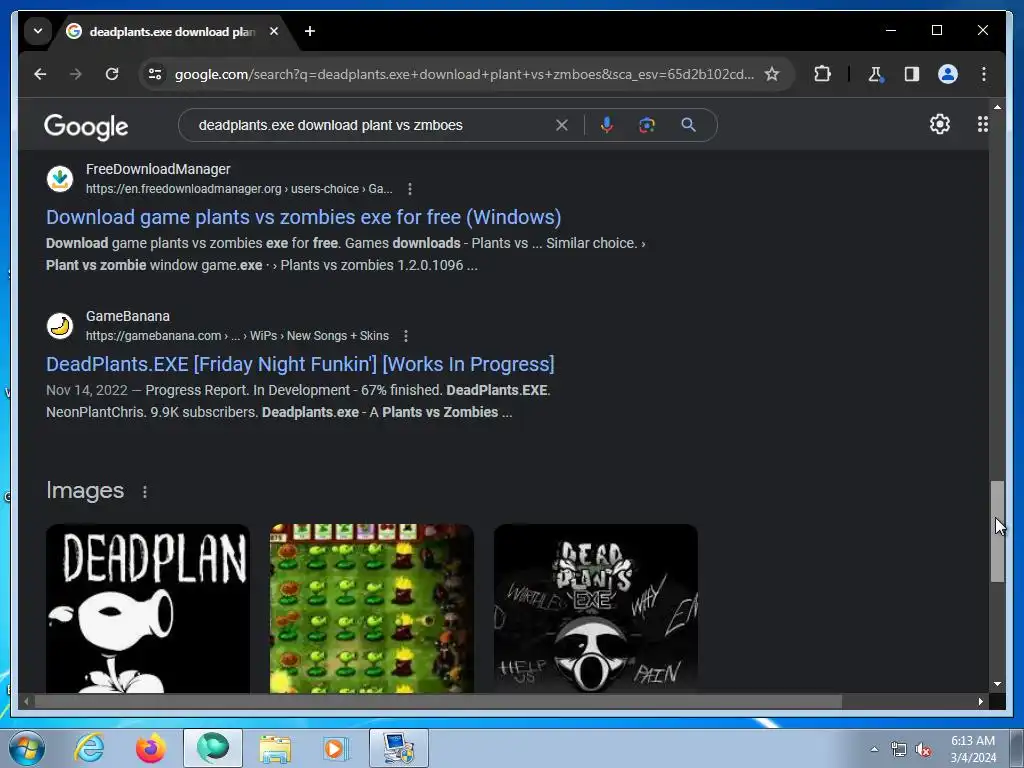Start a voice search with microphone
1024x768 pixels.
point(607,125)
